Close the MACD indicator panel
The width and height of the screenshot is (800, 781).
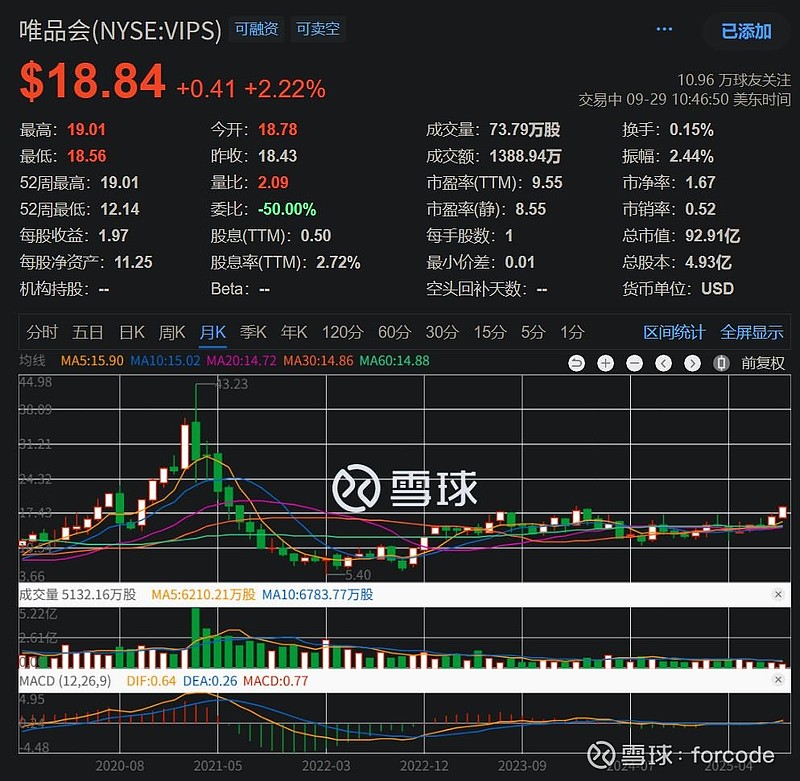pos(778,679)
